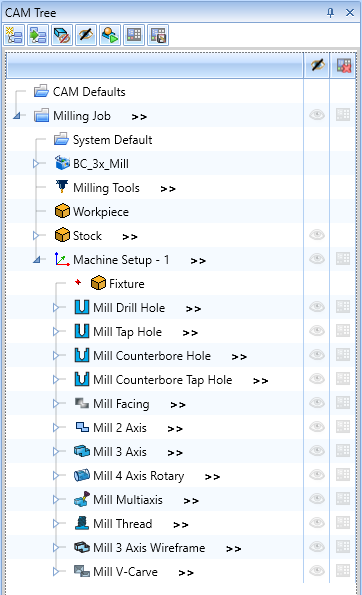Screen dimensions: 362x595
Task: Toggle visibility eye for Machine Setup - 1
Action: click(x=317, y=259)
